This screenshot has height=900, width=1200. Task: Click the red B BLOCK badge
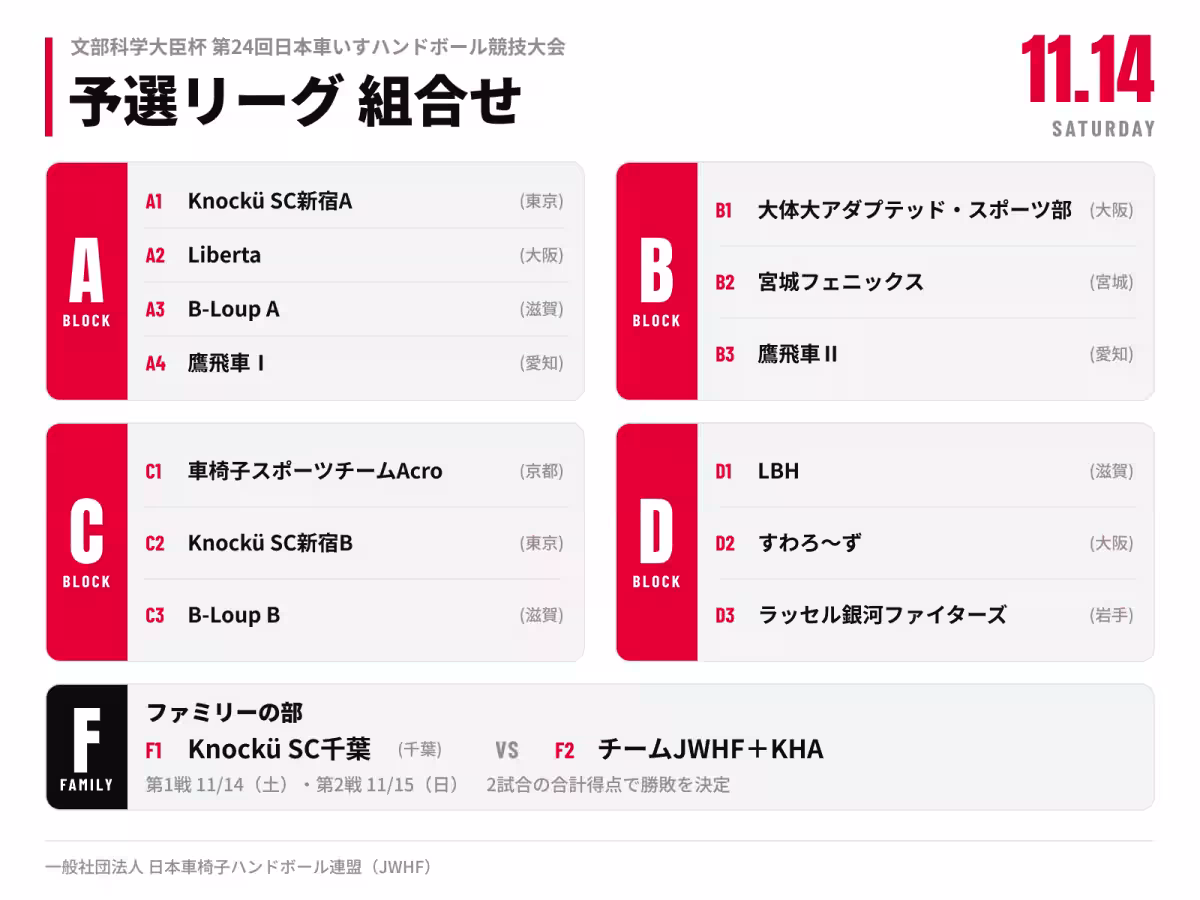(657, 281)
